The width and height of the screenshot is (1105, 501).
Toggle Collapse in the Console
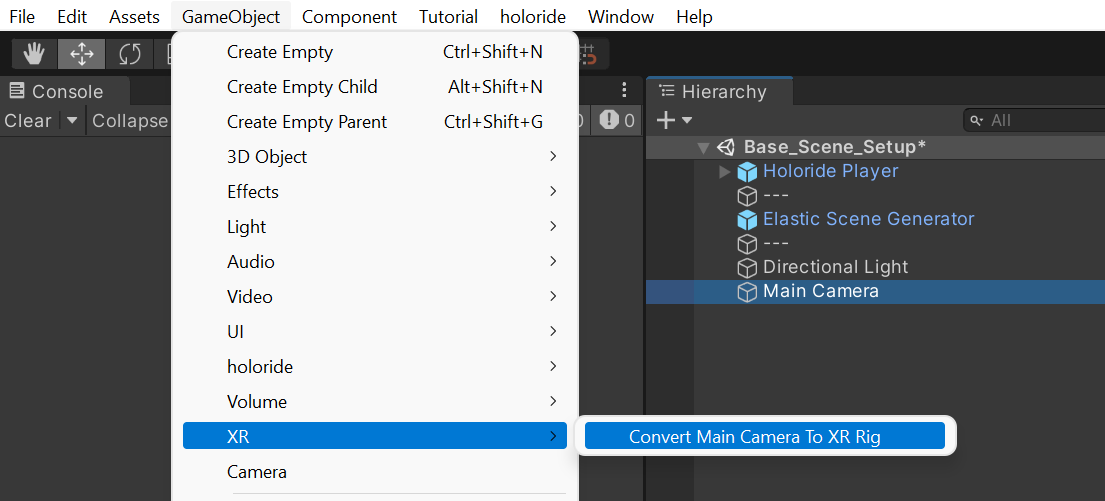130,121
